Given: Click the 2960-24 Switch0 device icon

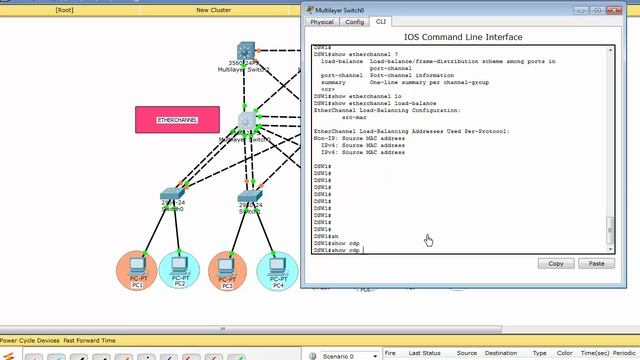Looking at the screenshot, I should tap(172, 193).
